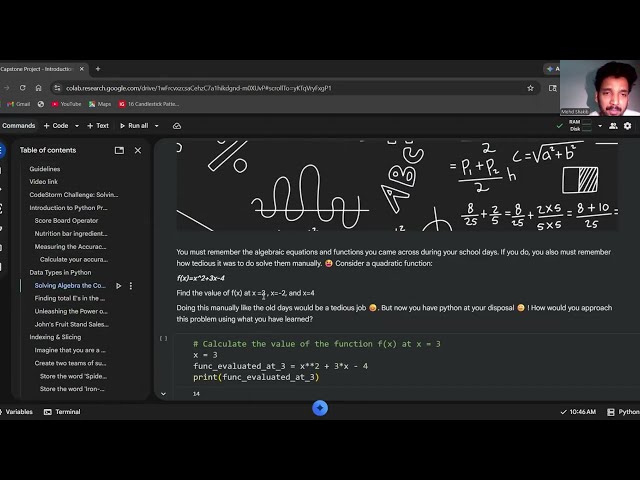This screenshot has height=480, width=640.
Task: Select Solving Algebra the Co... entry
Action: point(70,286)
